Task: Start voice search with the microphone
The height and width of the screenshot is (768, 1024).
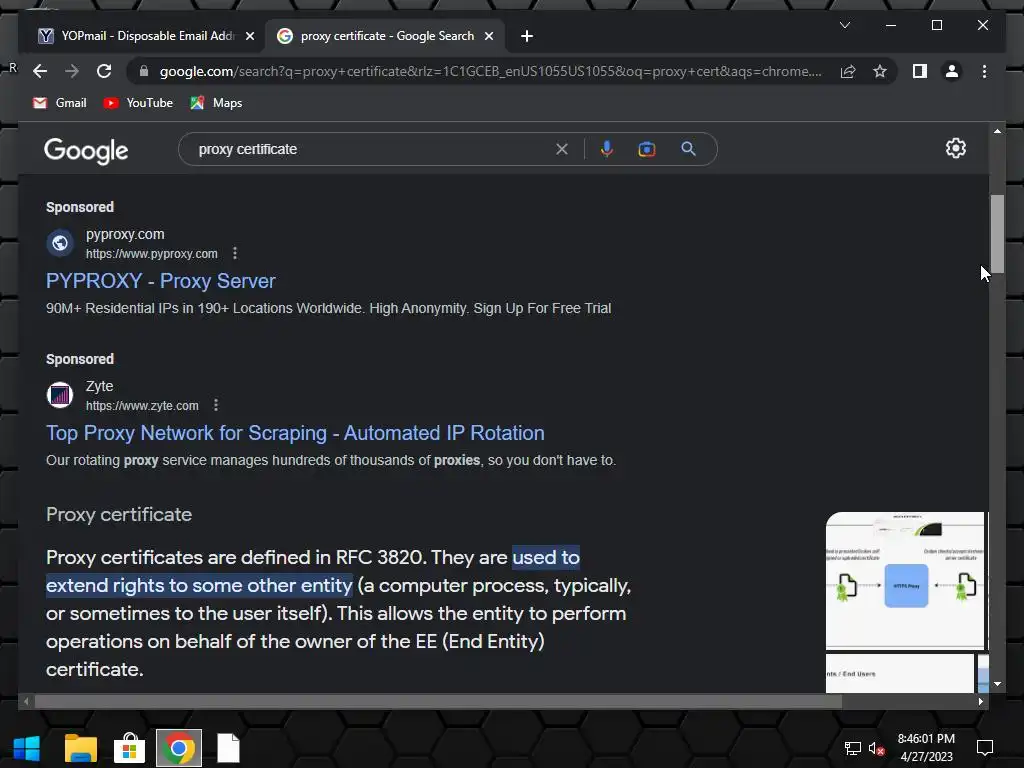Action: pyautogui.click(x=607, y=149)
